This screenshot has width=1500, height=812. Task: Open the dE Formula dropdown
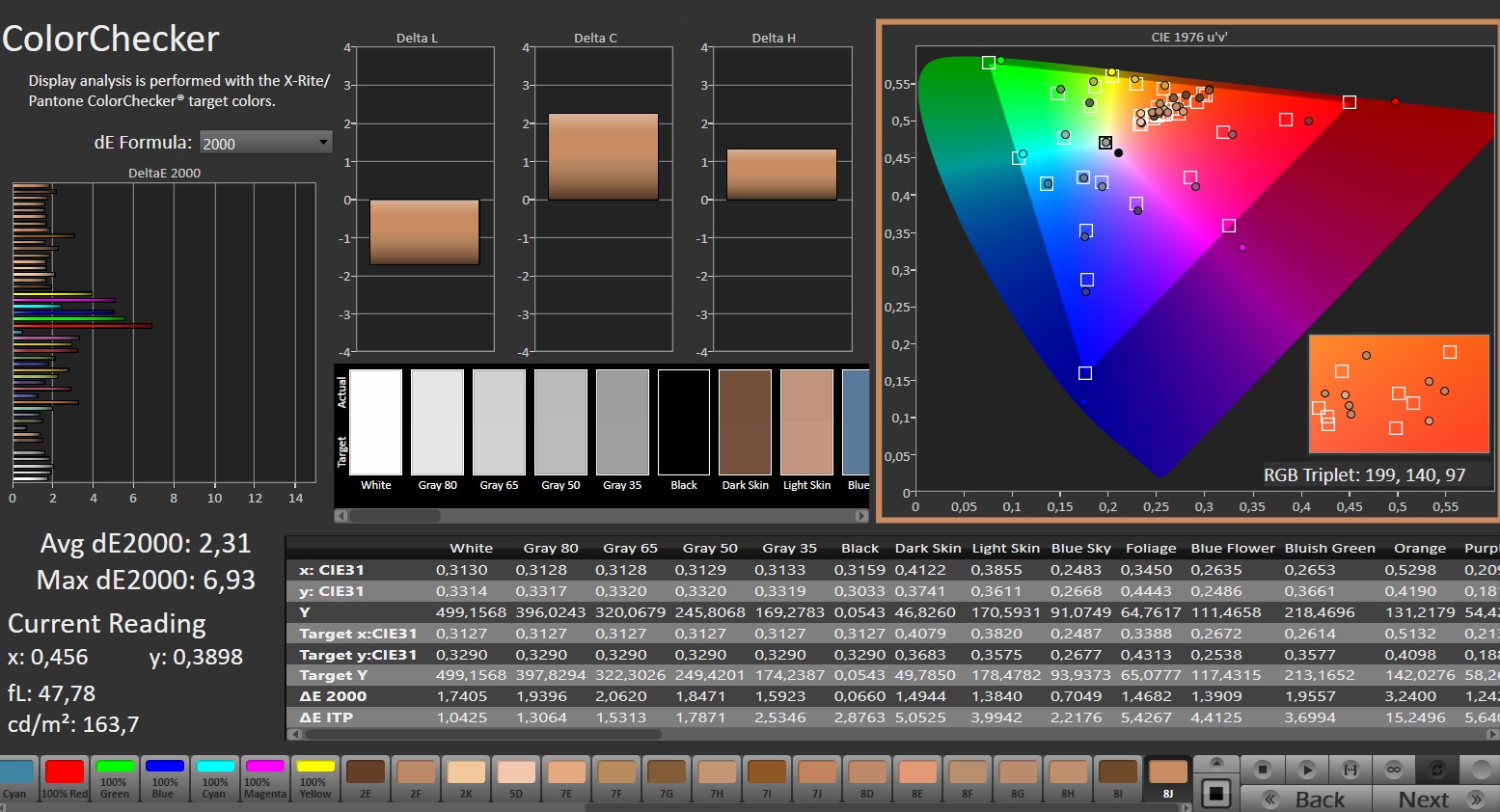[265, 143]
